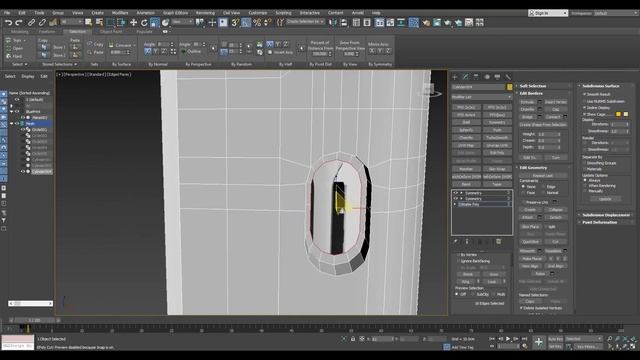Open the Edit menu

[x=22, y=13]
